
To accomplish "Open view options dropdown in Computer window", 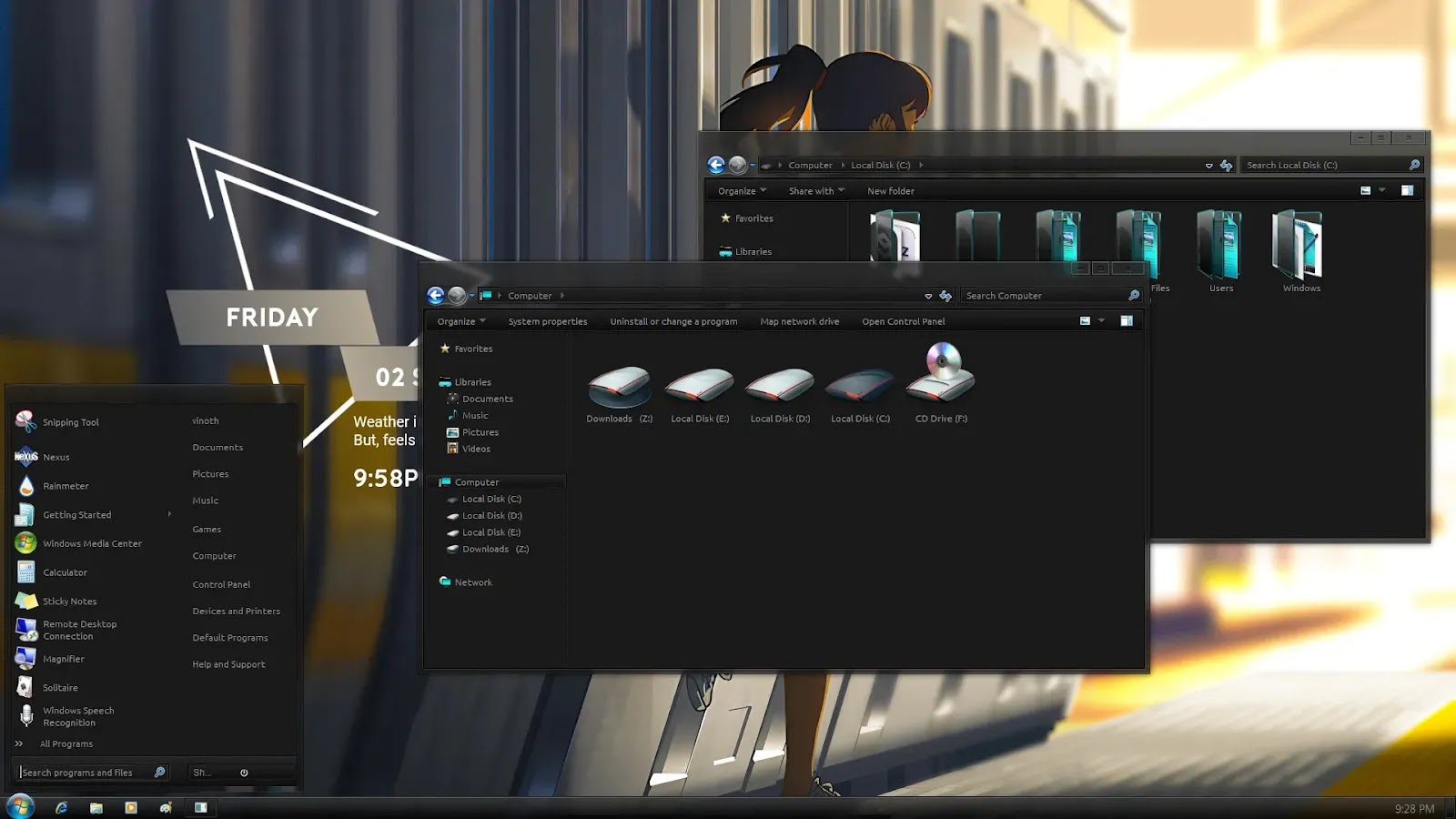I will coord(1101,320).
